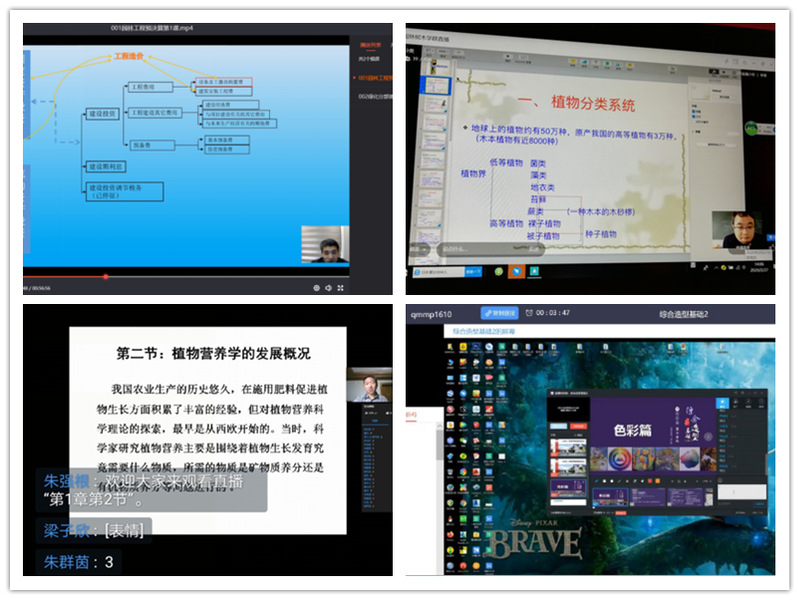The image size is (799, 600).
Task: Click the round next arrow on 色彩篇 slide
Action: point(708,437)
